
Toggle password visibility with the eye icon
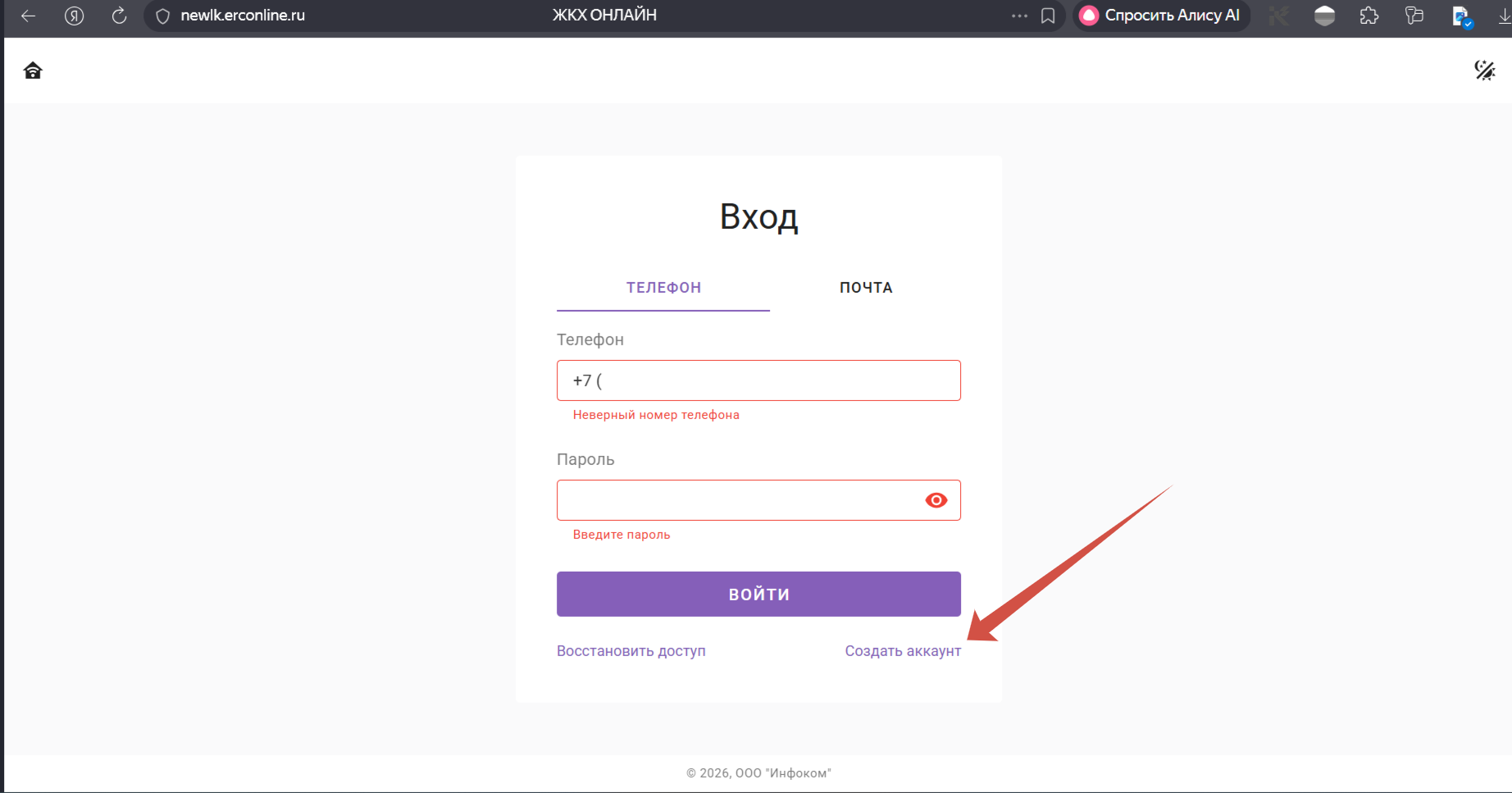click(x=936, y=500)
